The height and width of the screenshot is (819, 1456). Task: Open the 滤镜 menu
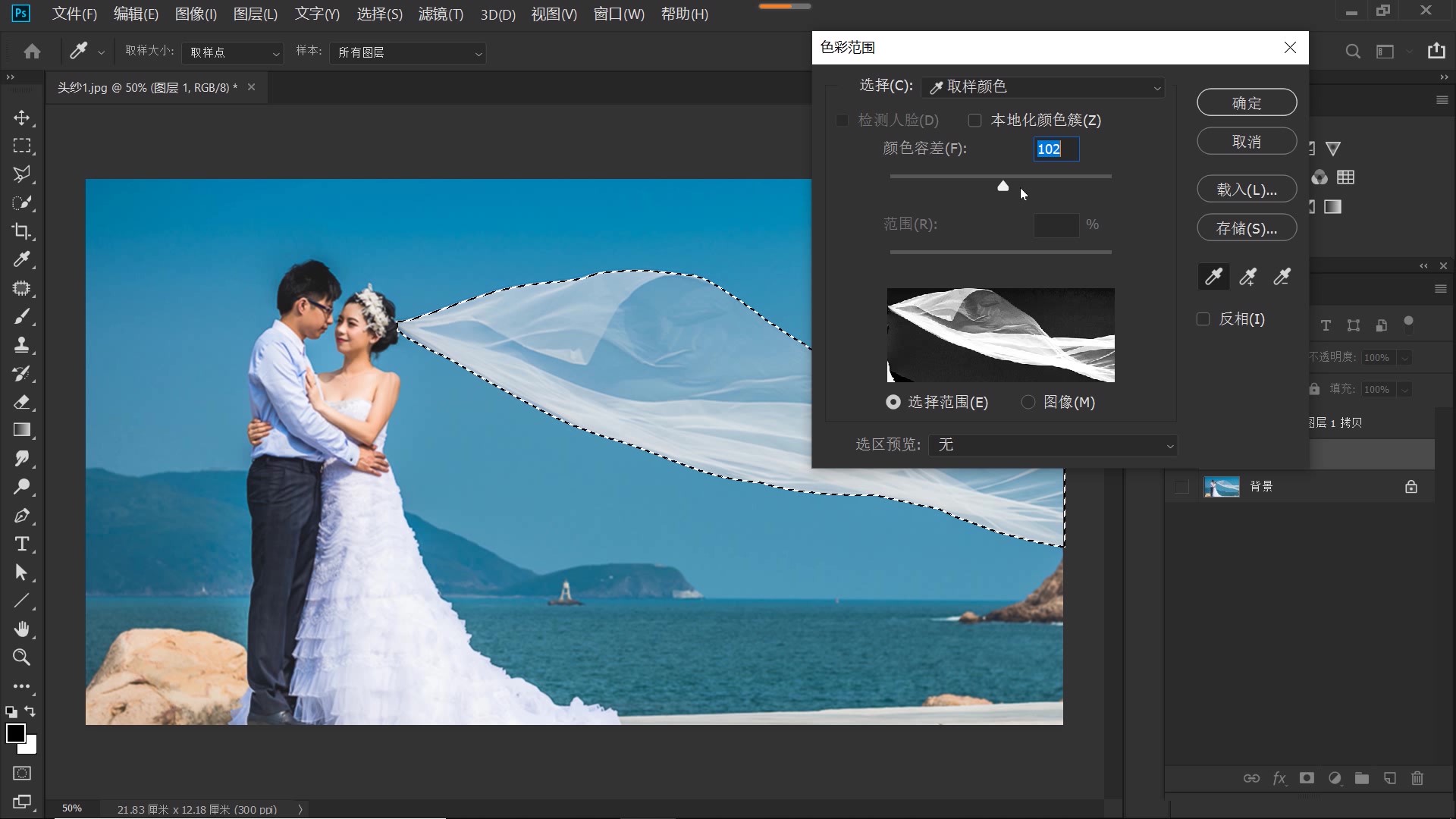(441, 14)
